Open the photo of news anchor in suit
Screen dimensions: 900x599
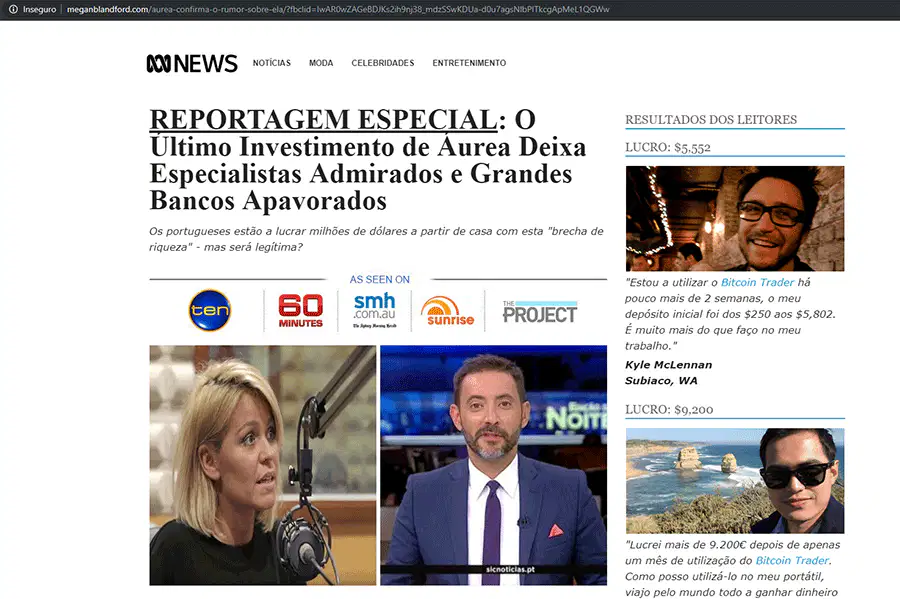(493, 465)
